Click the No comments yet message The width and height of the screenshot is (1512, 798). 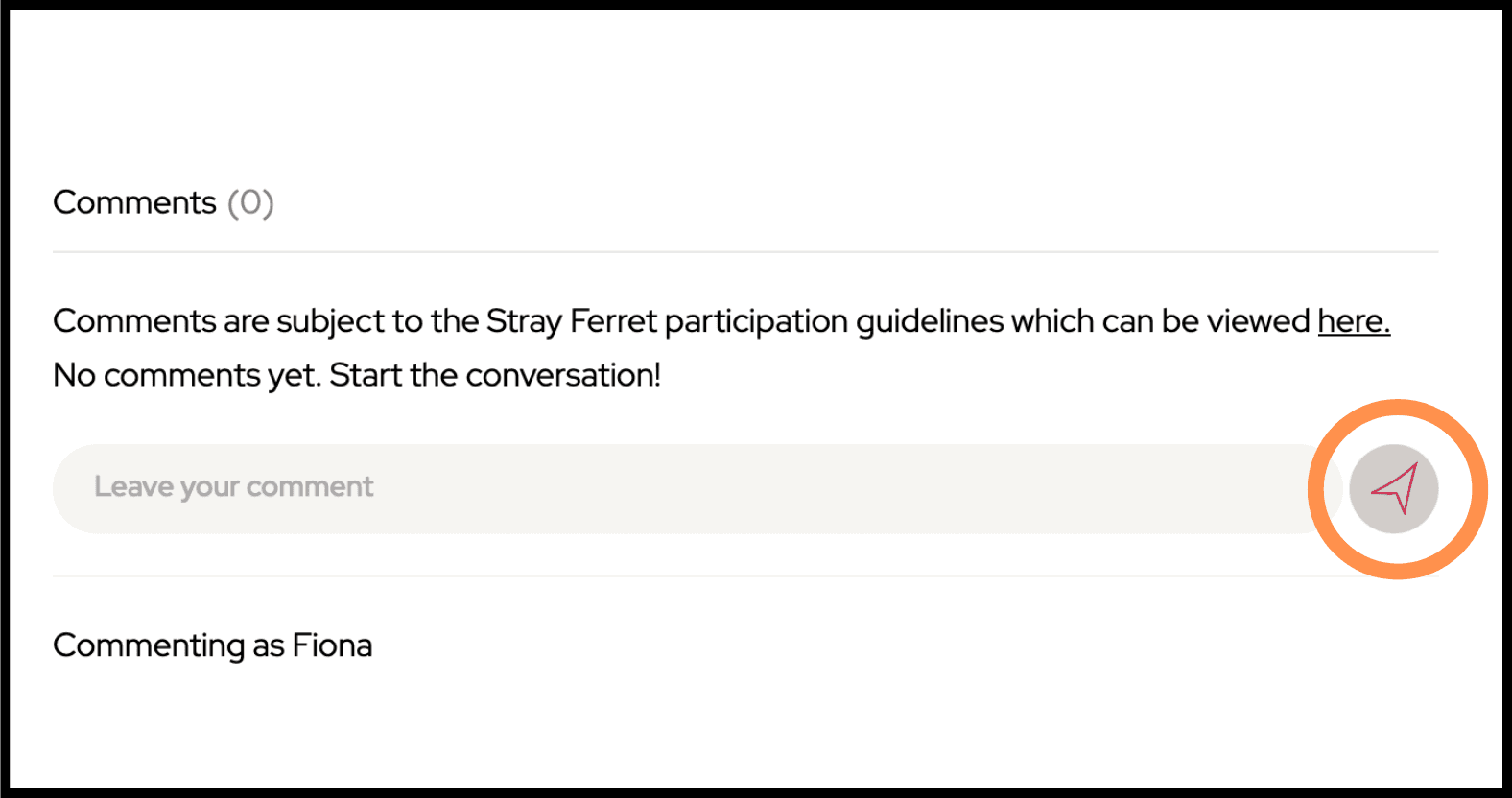pos(187,375)
